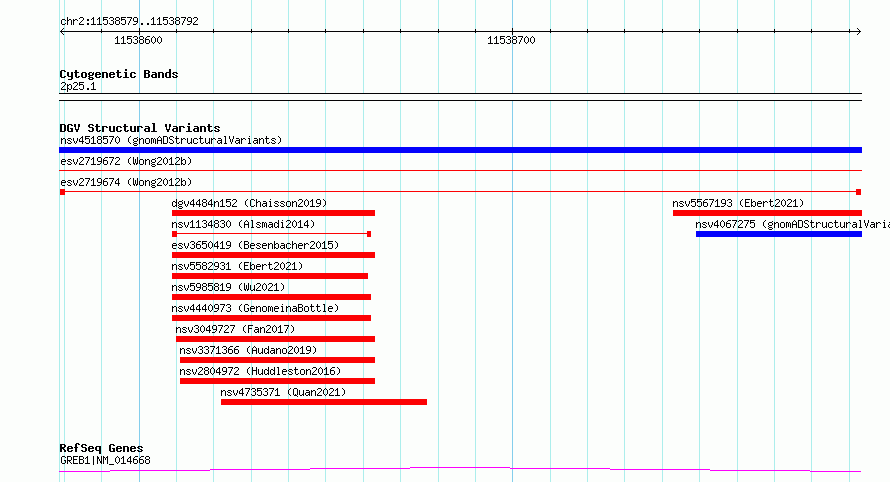Image resolution: width=890 pixels, height=482 pixels.
Task: Select the blue nsv4518570 variant bar
Action: [460, 150]
